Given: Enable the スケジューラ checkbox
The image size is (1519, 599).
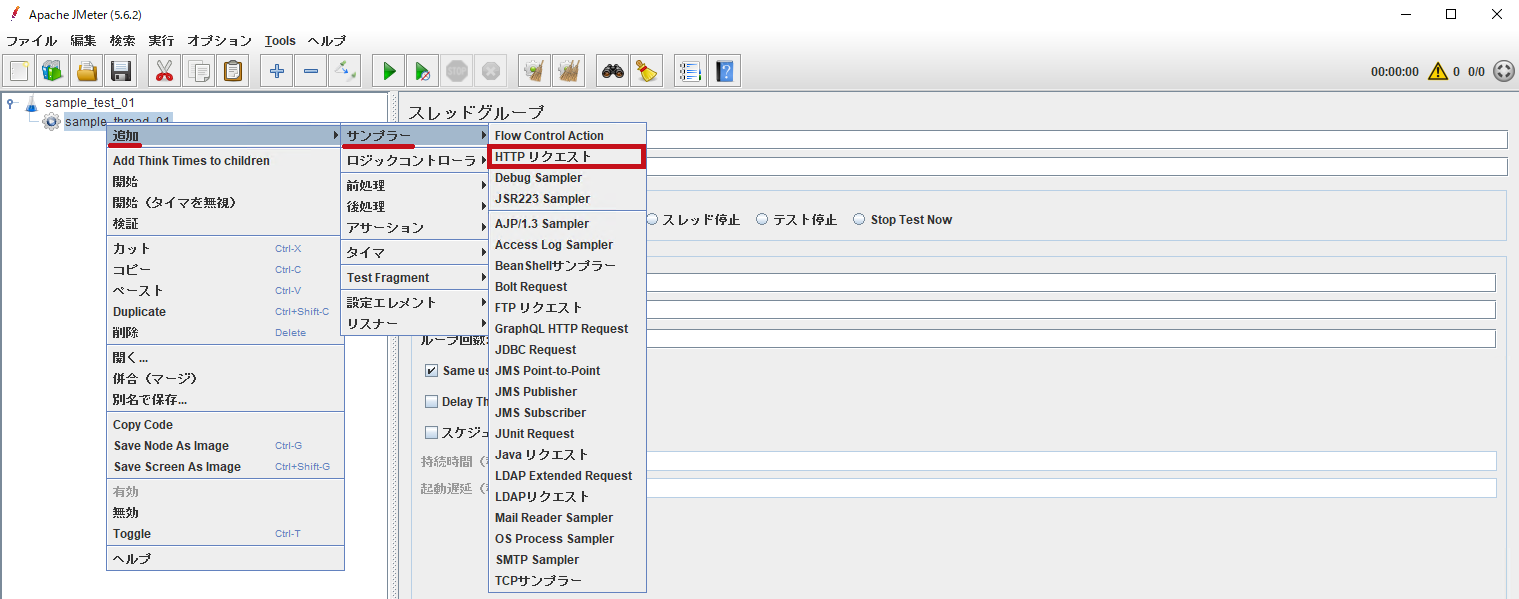Looking at the screenshot, I should (x=432, y=433).
